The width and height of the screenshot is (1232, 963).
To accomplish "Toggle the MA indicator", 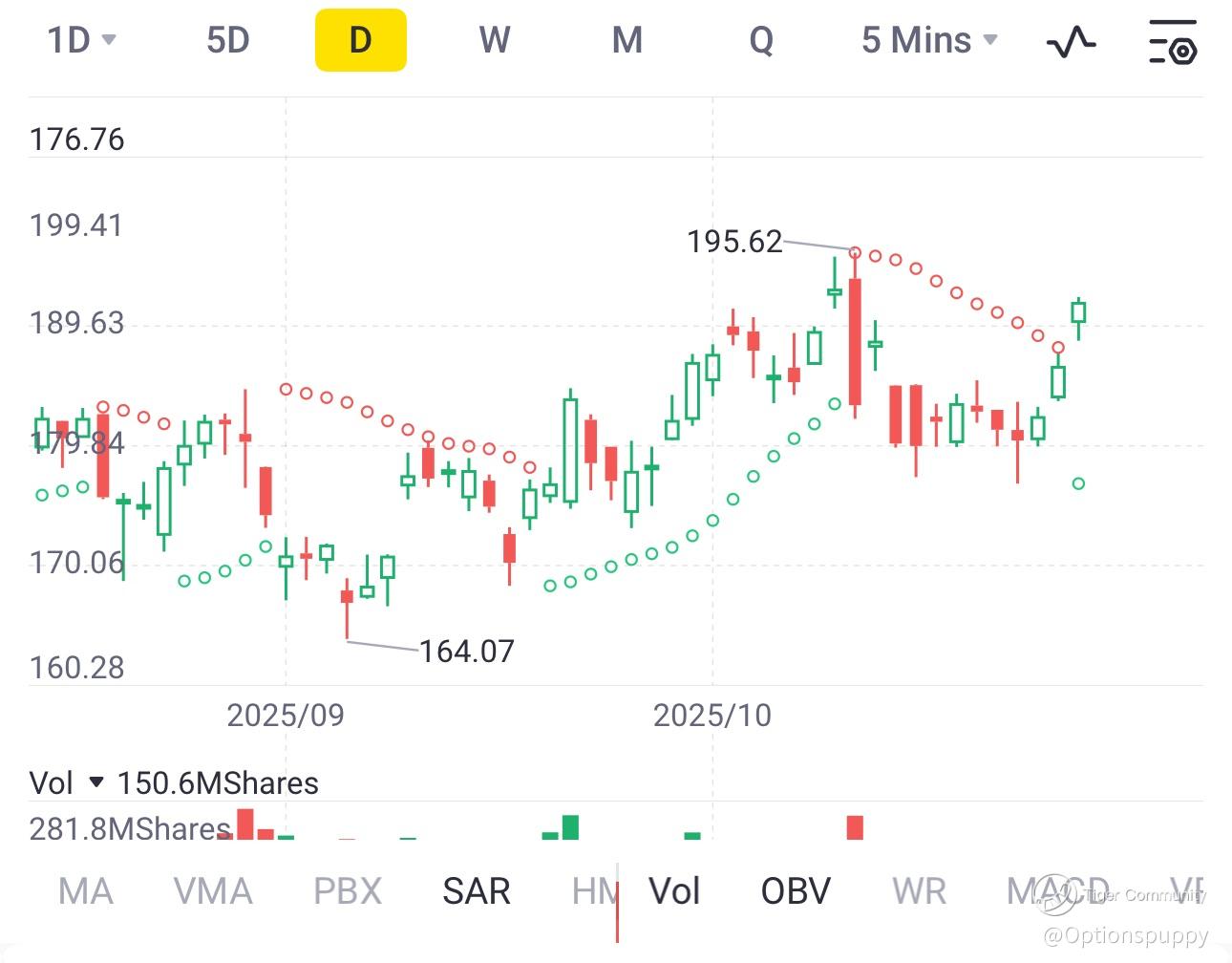I will 85,891.
